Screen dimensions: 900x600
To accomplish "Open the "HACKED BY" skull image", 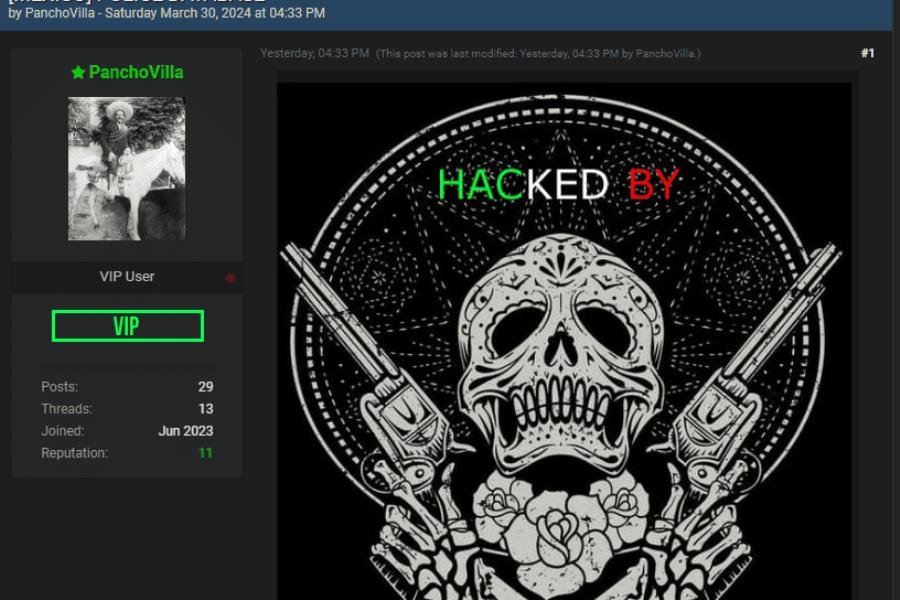I will pos(564,341).
